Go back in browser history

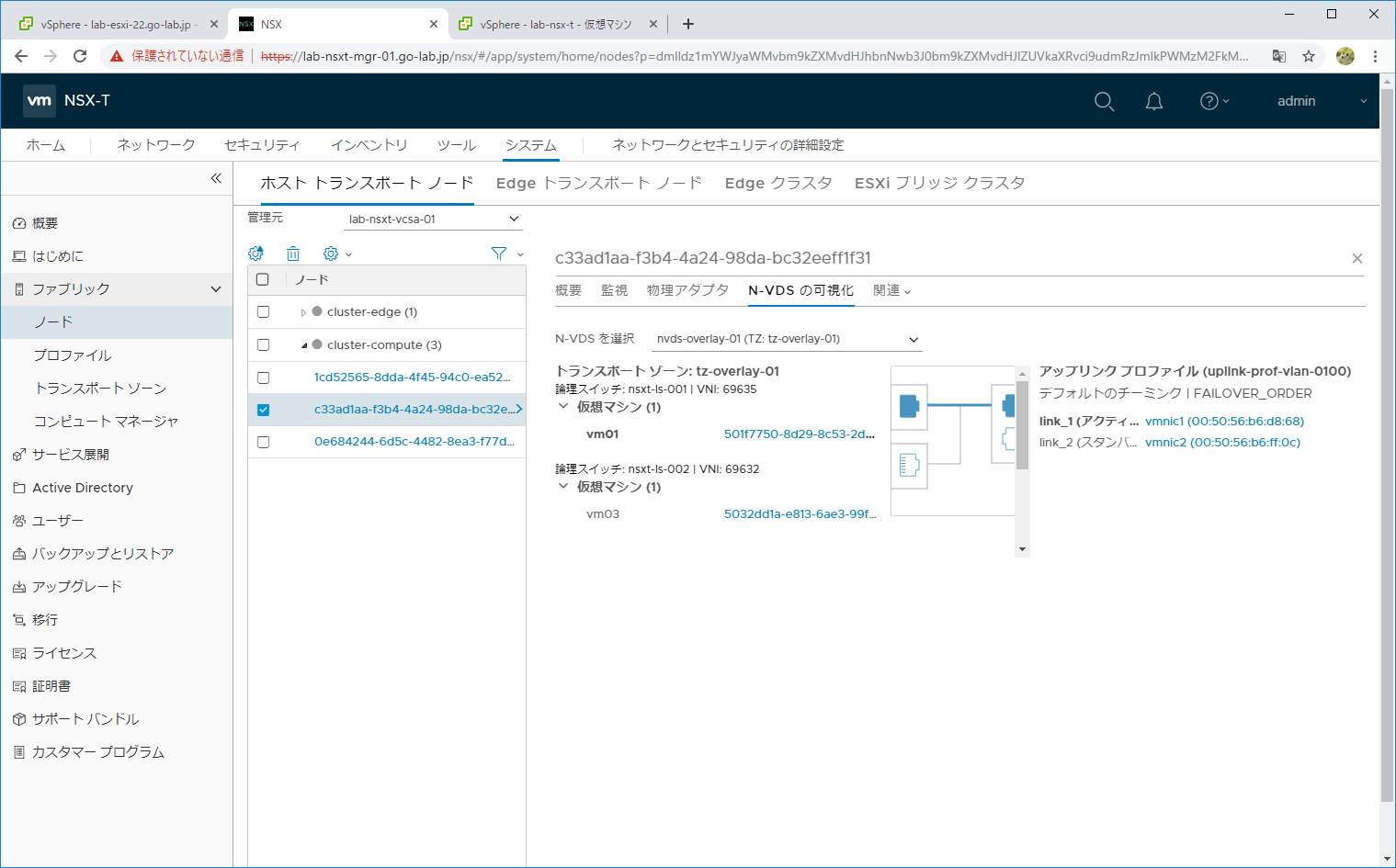coord(21,56)
